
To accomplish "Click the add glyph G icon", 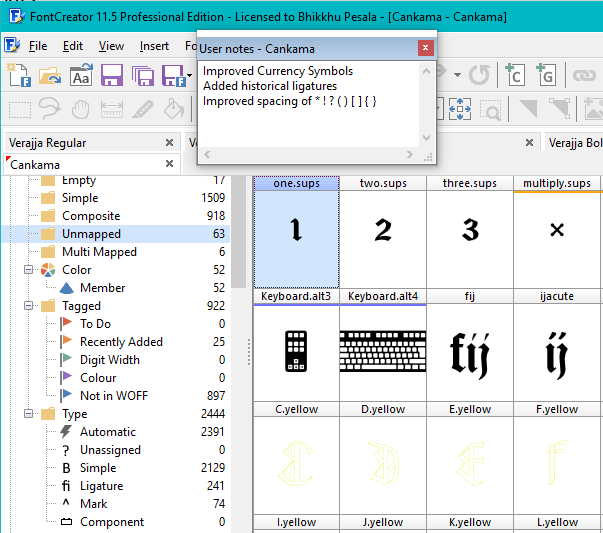I will pos(546,75).
